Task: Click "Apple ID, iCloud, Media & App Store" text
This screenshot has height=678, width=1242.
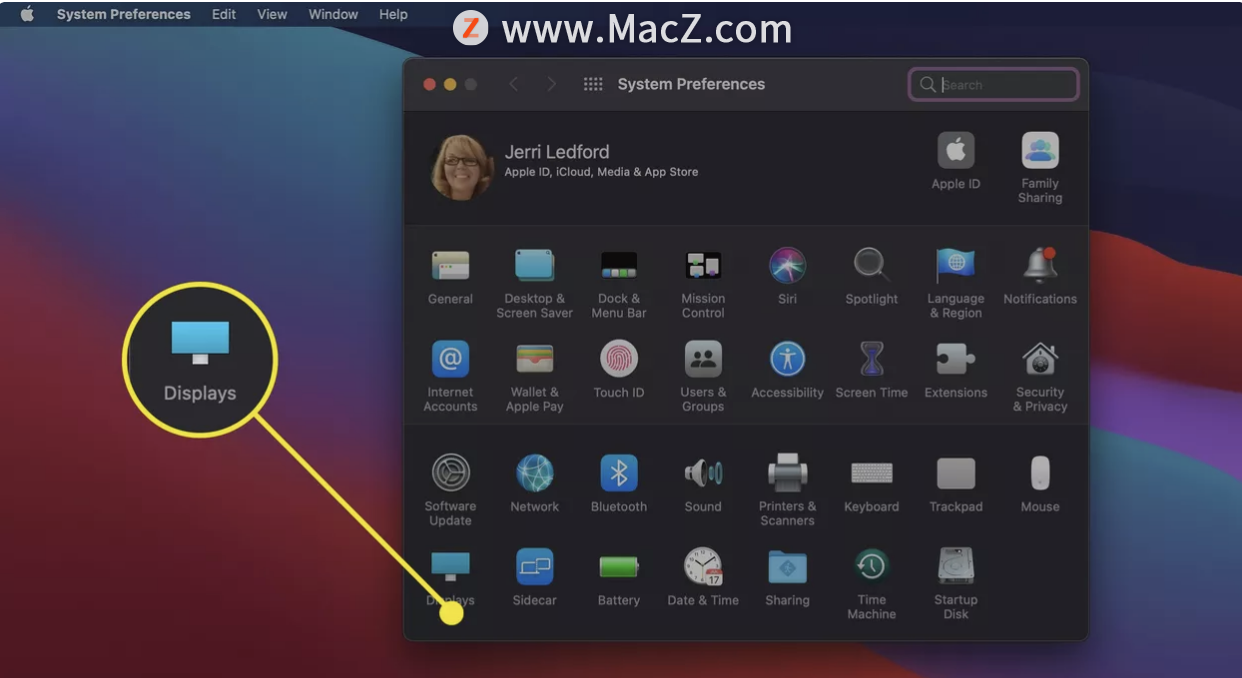Action: [601, 172]
